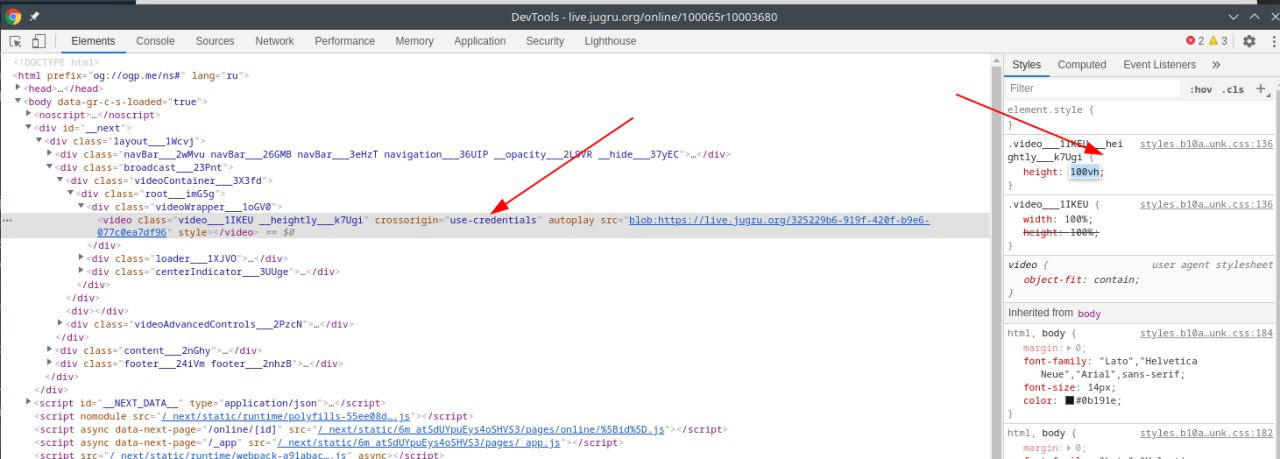1280x459 pixels.
Task: Click the body link after Inherited from
Action: 1089,313
